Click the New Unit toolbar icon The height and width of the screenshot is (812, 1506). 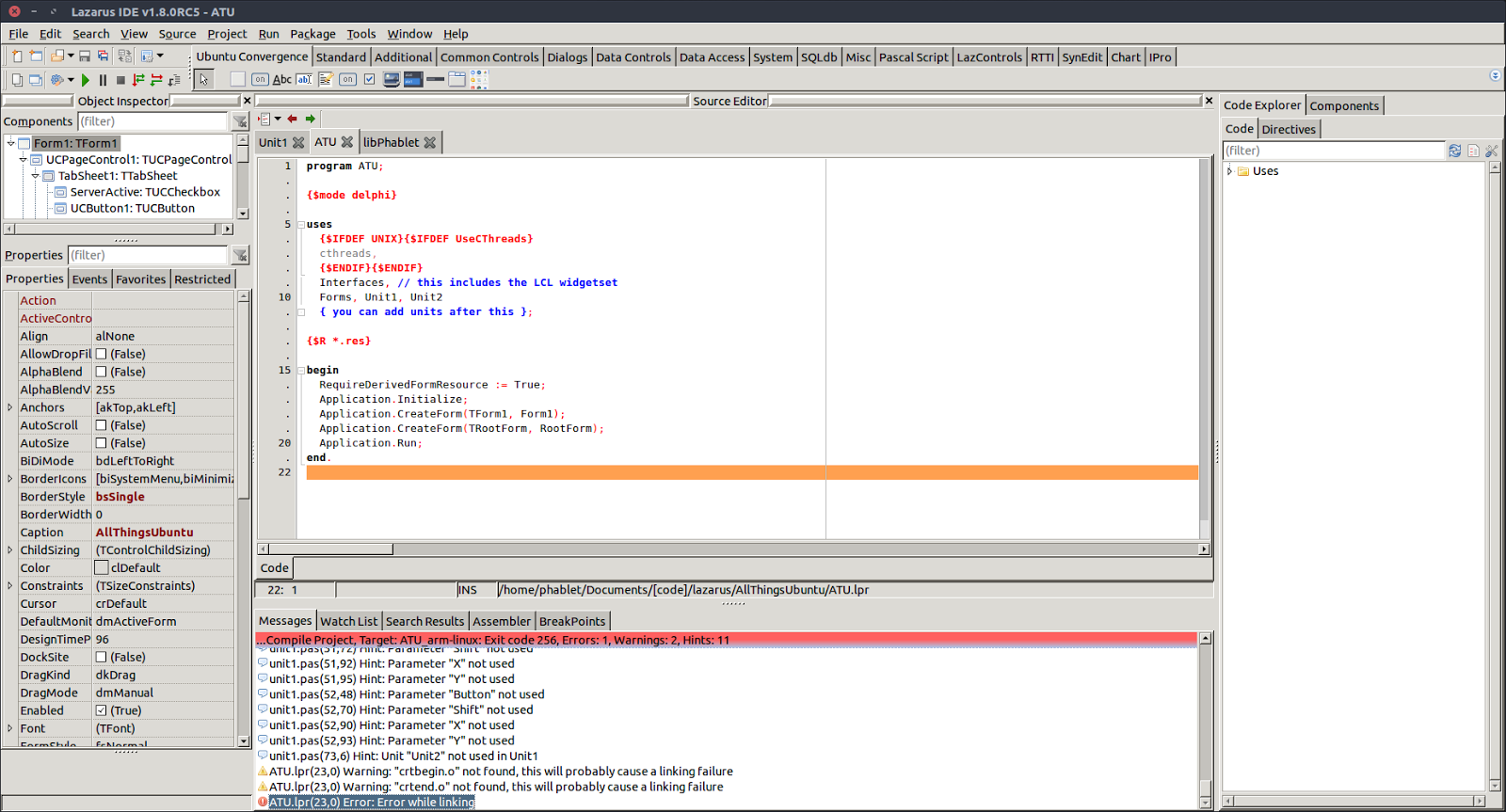pyautogui.click(x=17, y=56)
